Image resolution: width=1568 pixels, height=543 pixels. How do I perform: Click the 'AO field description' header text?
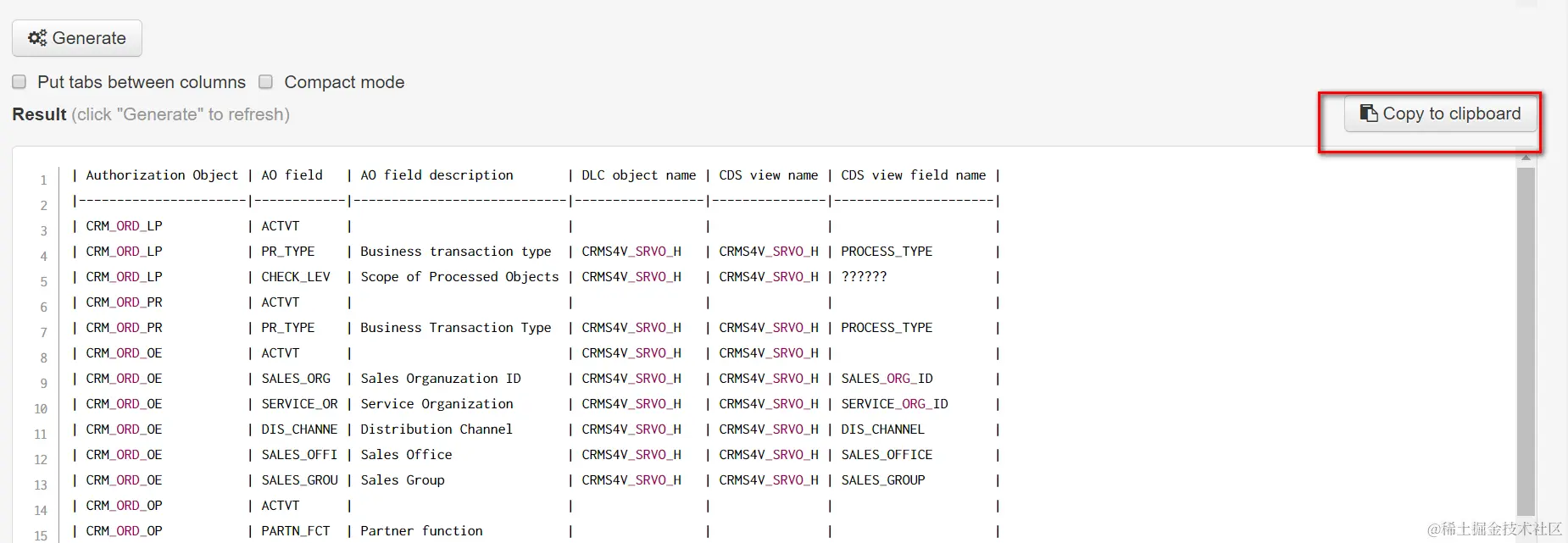point(436,175)
